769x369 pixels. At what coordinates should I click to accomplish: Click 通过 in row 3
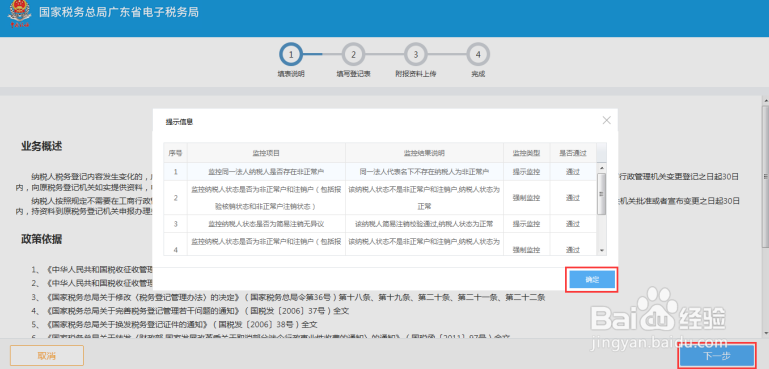pyautogui.click(x=573, y=224)
